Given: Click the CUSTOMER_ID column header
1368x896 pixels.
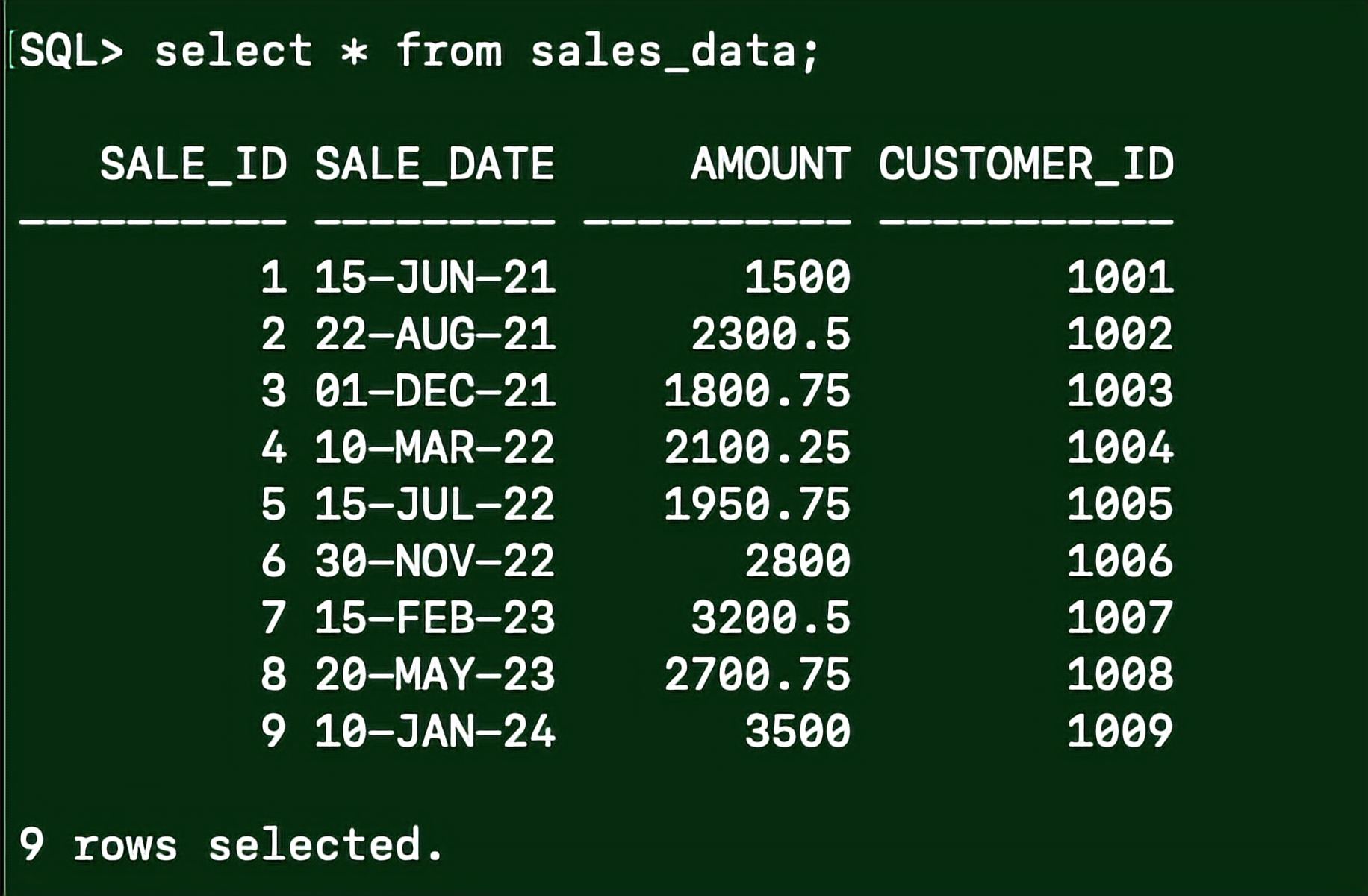Looking at the screenshot, I should point(1026,164).
